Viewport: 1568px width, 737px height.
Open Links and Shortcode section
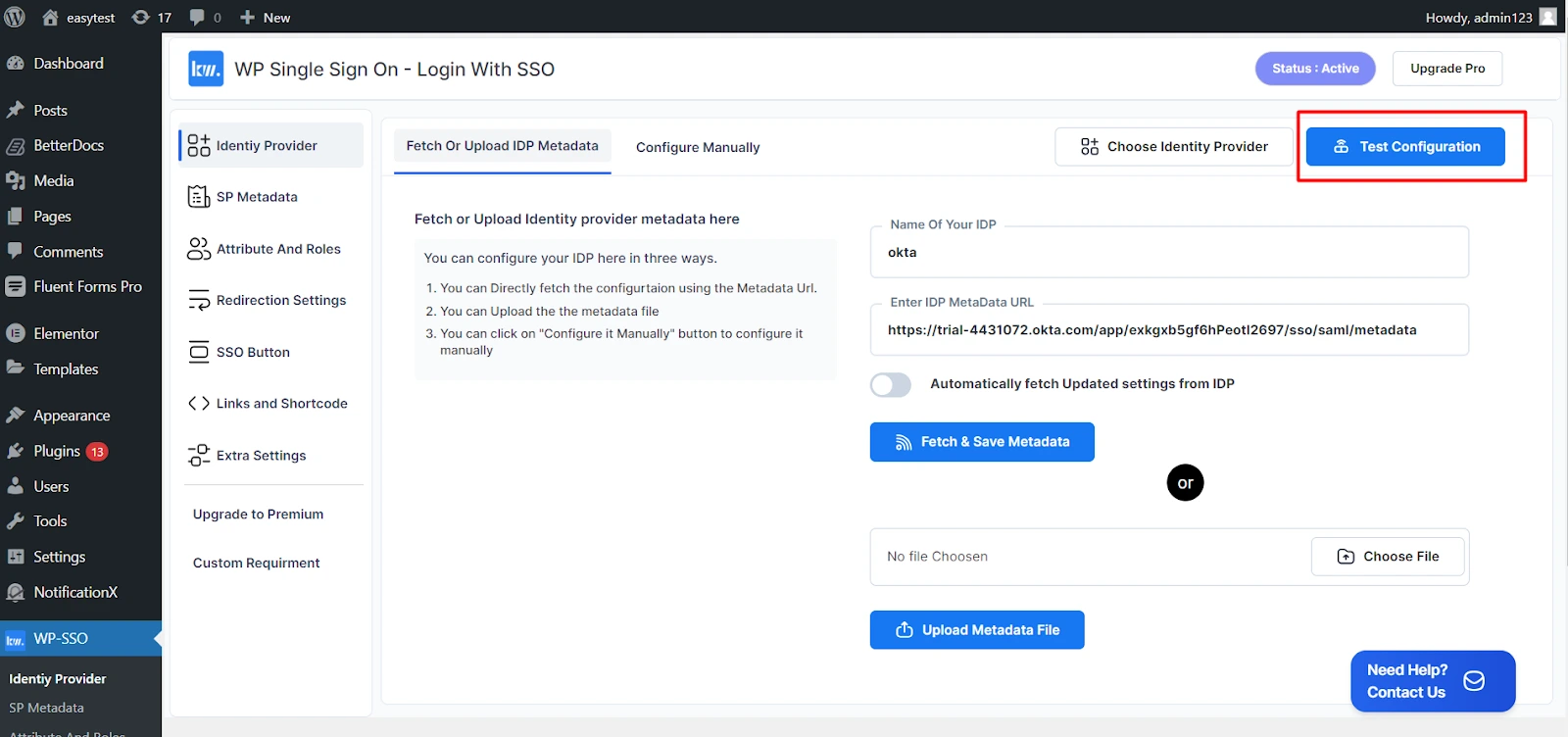[x=271, y=403]
